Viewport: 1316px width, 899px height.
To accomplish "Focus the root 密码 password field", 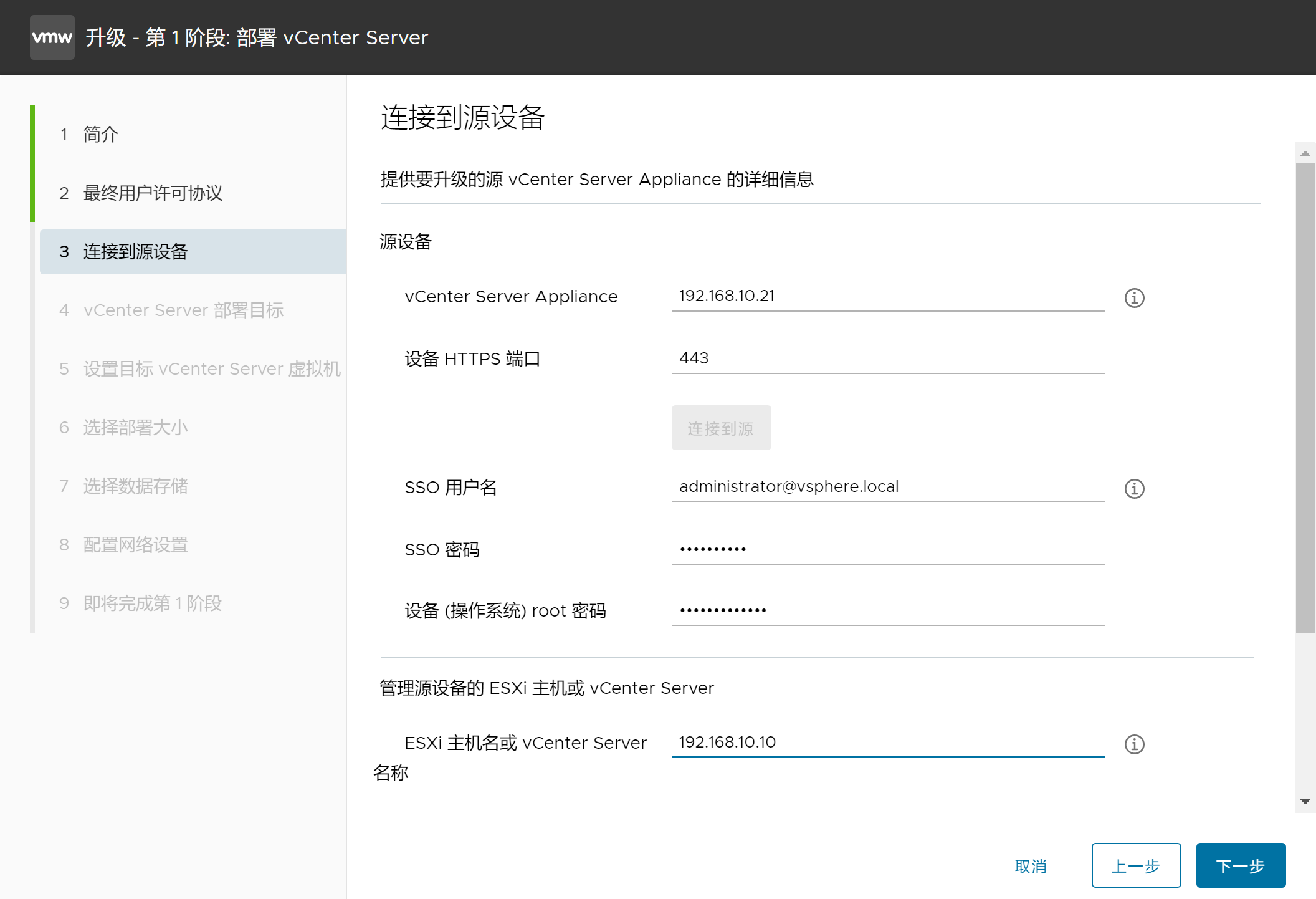I will pos(888,610).
